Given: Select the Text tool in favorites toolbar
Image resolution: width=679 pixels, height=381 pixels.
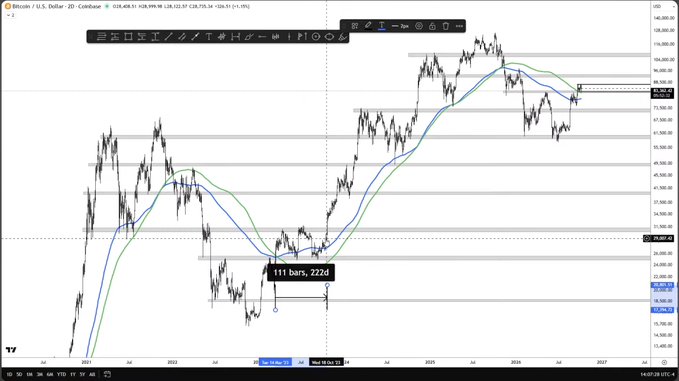Looking at the screenshot, I should click(209, 37).
